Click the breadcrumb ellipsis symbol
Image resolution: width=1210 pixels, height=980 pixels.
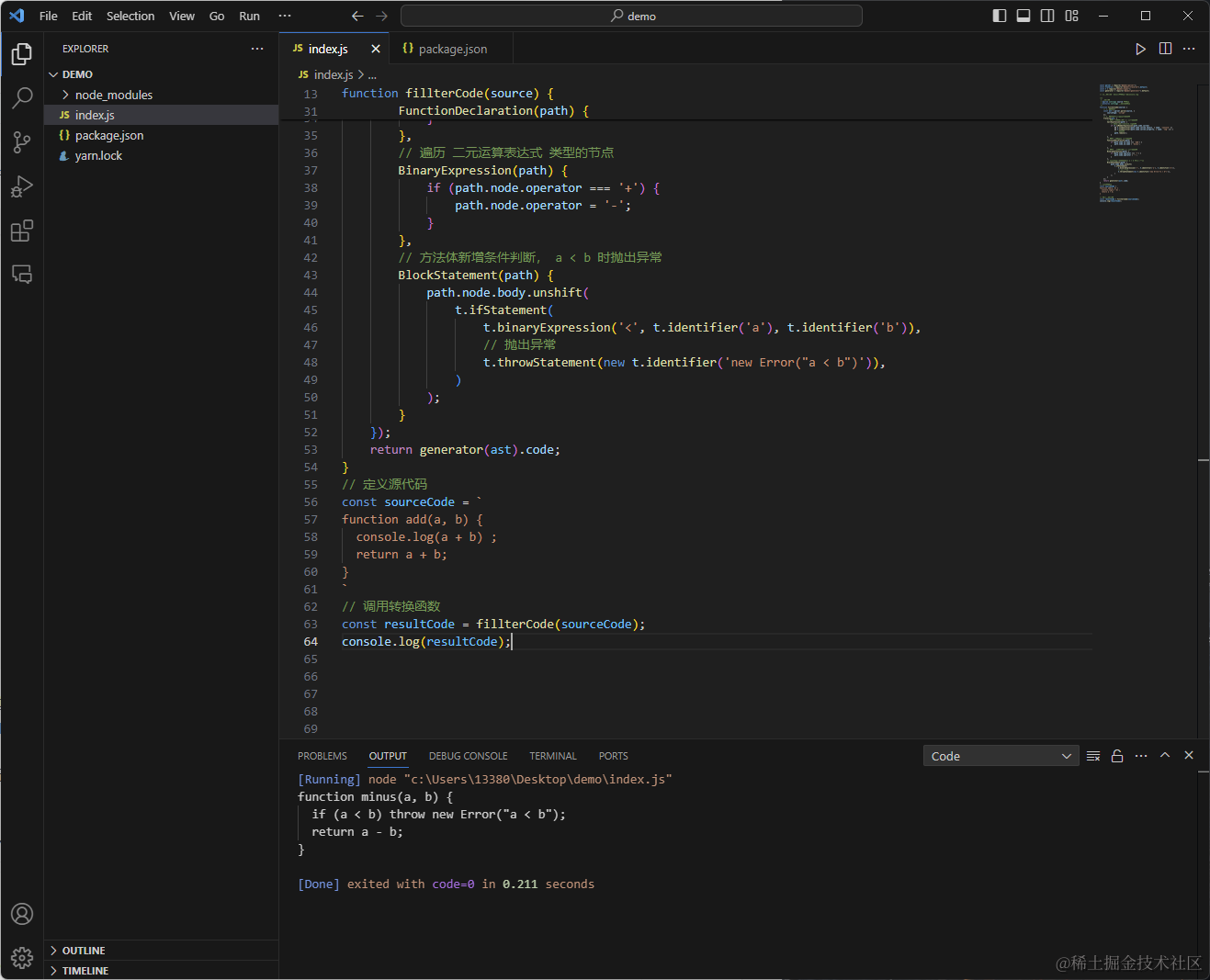(372, 75)
